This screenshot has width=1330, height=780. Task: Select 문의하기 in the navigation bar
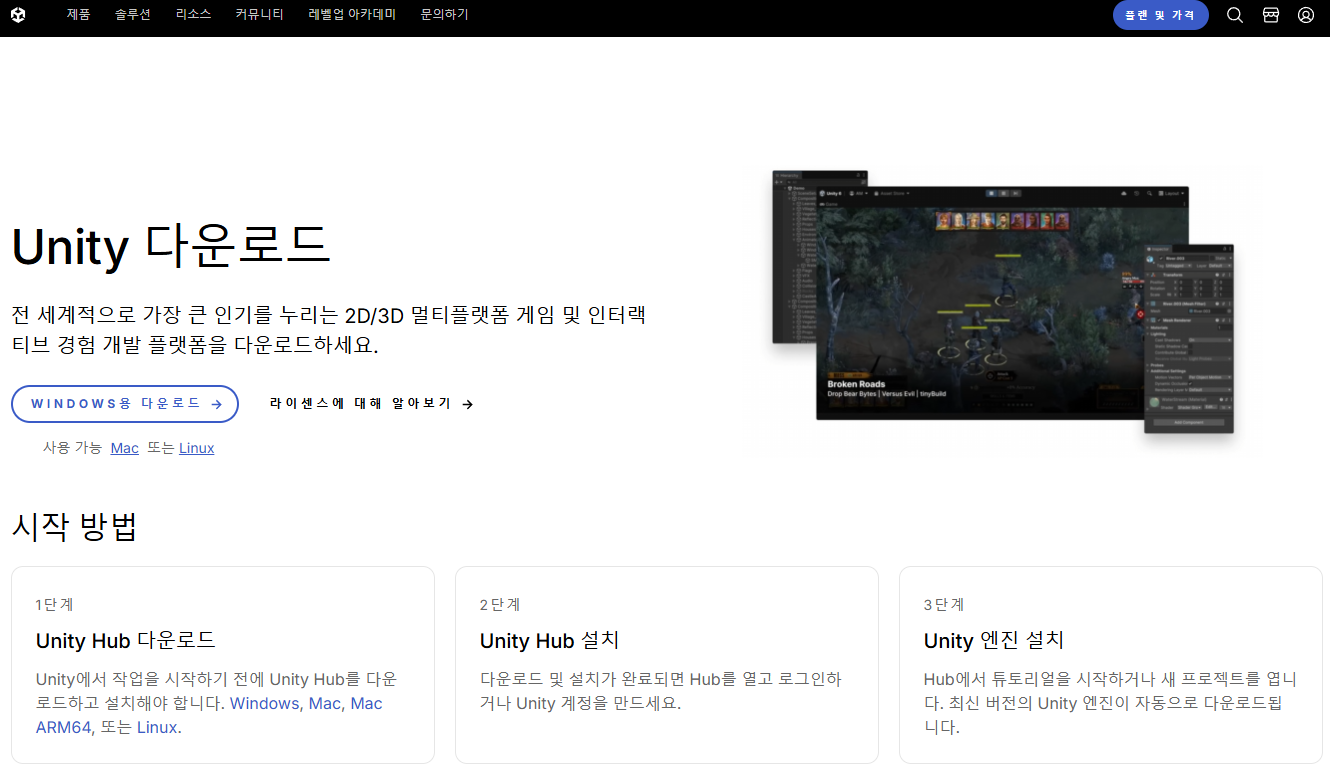(445, 15)
